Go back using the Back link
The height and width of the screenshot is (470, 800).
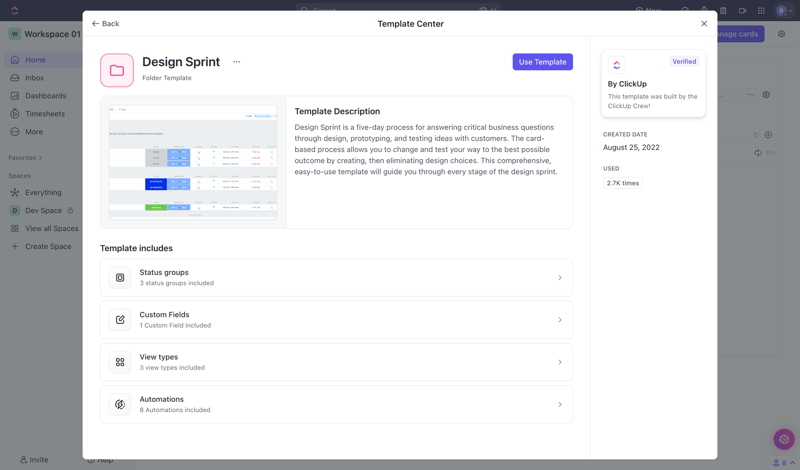pos(105,23)
